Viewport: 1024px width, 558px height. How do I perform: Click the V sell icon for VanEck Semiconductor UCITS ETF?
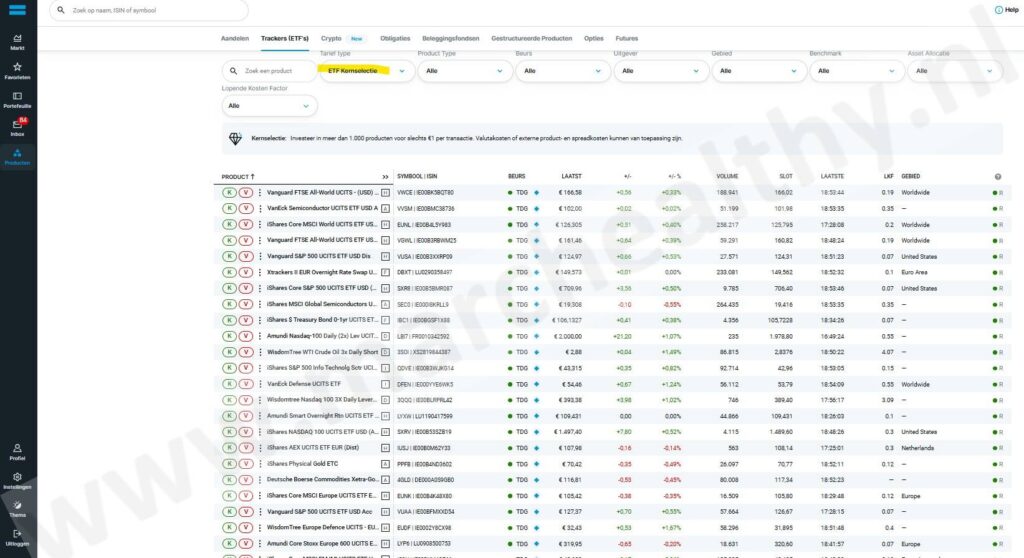(x=246, y=208)
